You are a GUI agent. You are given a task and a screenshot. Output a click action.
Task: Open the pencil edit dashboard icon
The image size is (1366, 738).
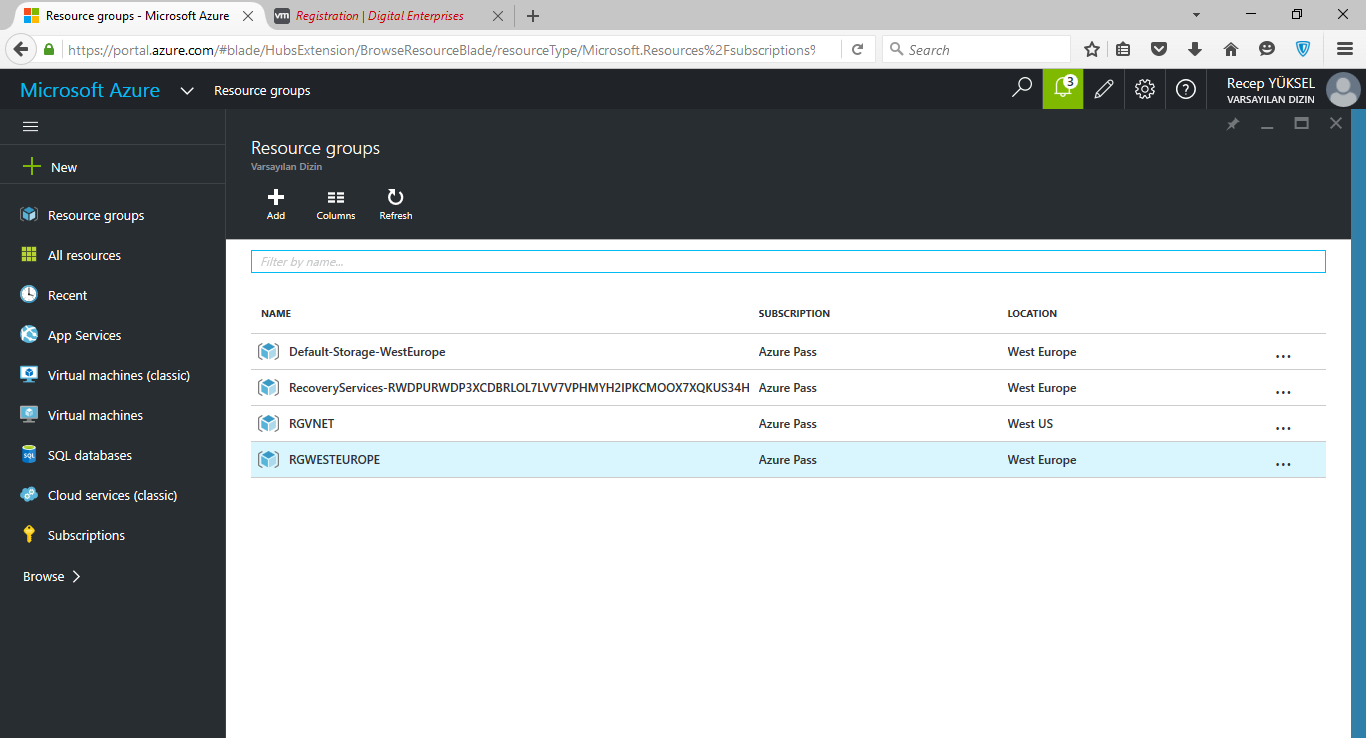click(x=1104, y=89)
